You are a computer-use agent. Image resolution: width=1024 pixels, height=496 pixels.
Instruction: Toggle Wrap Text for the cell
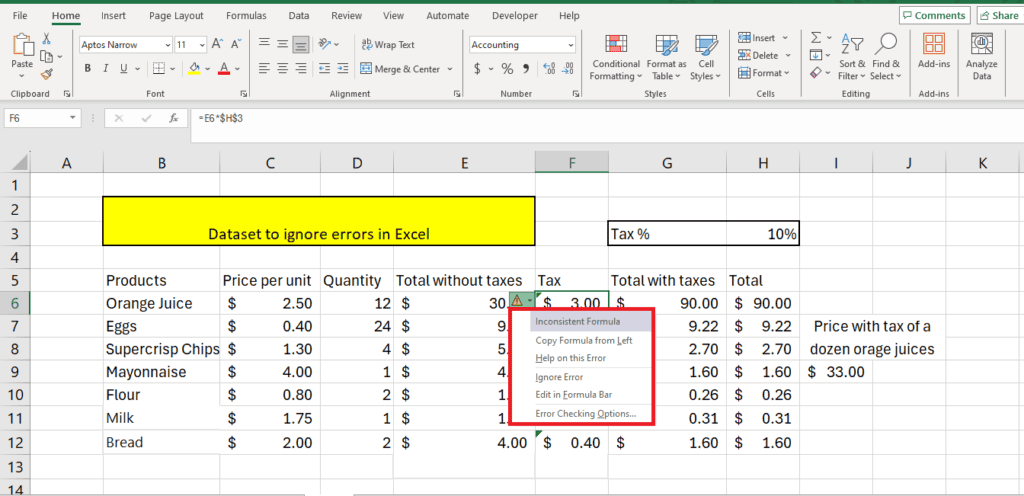point(386,45)
